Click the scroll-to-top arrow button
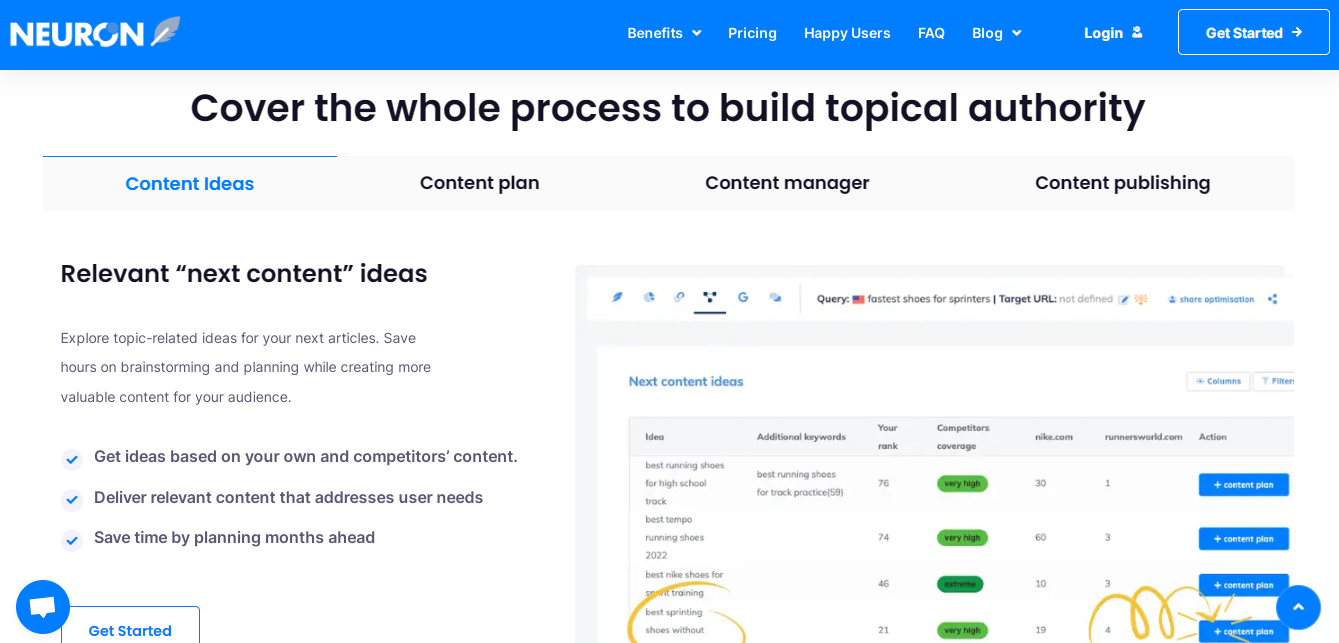1339x643 pixels. point(1298,607)
